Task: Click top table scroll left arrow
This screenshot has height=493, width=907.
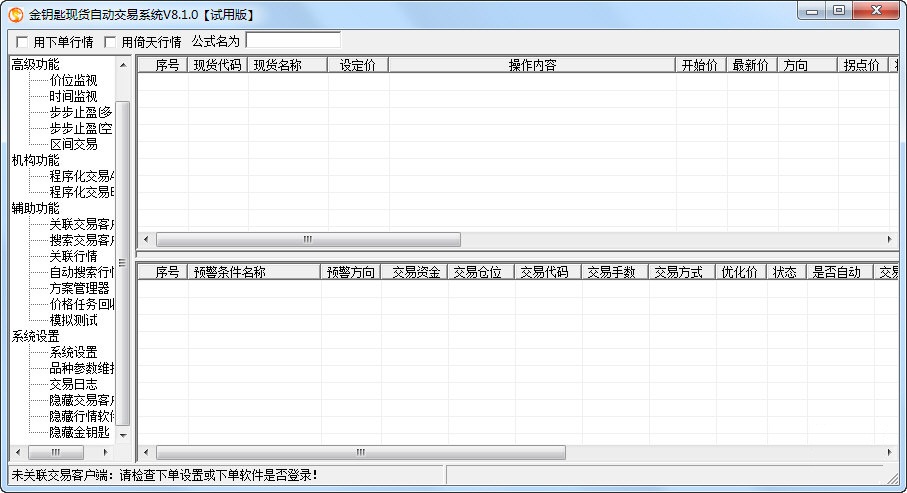Action: pyautogui.click(x=146, y=240)
